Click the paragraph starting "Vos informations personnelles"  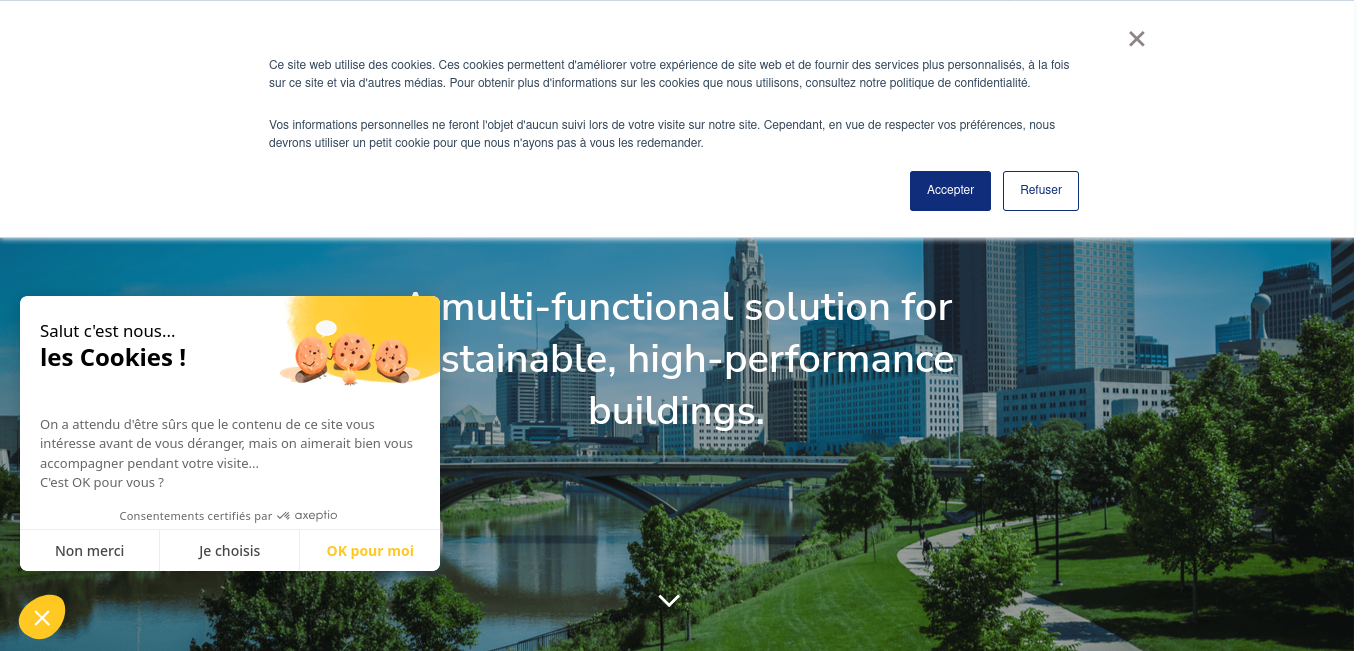click(x=662, y=134)
